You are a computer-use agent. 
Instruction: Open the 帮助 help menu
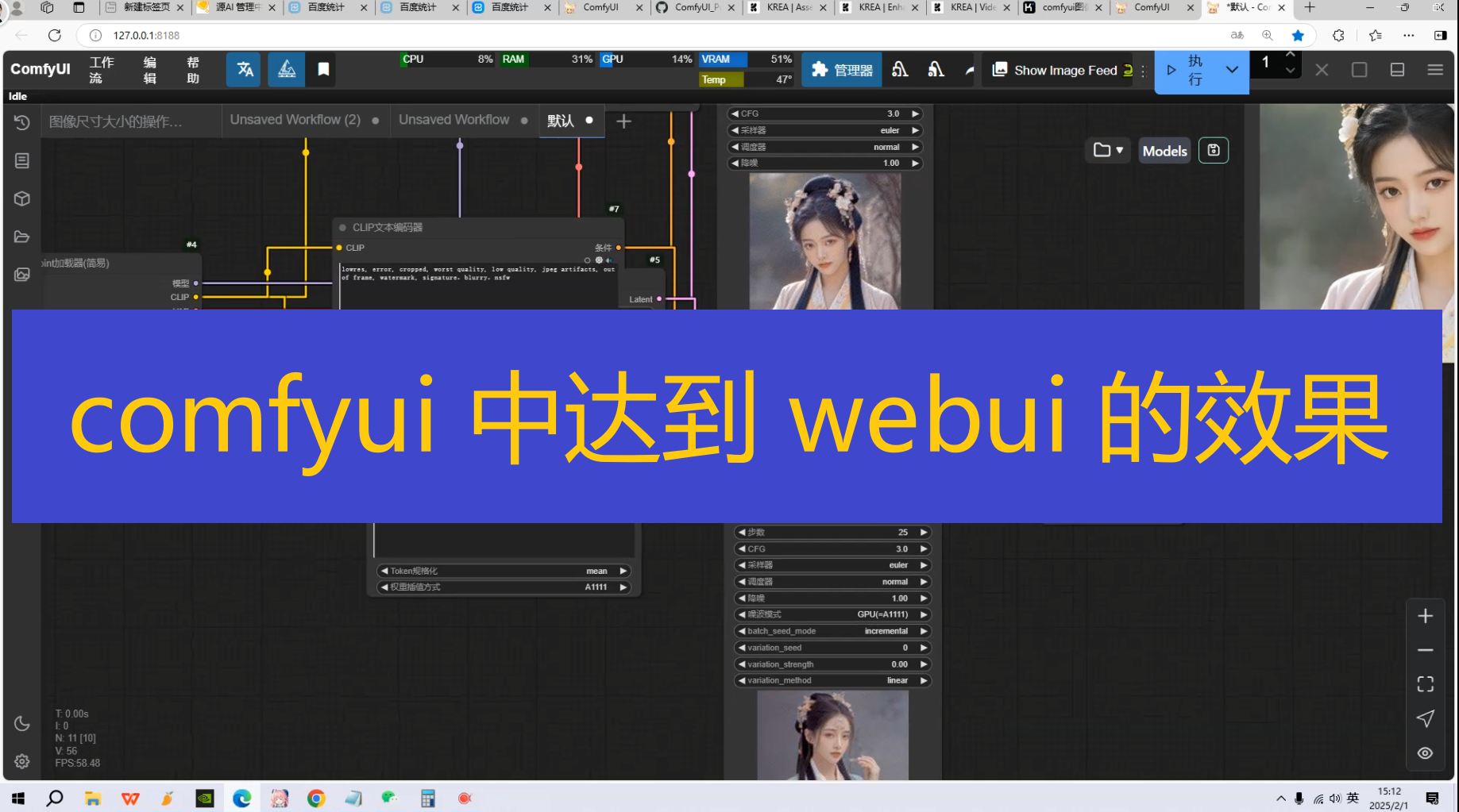coord(193,70)
